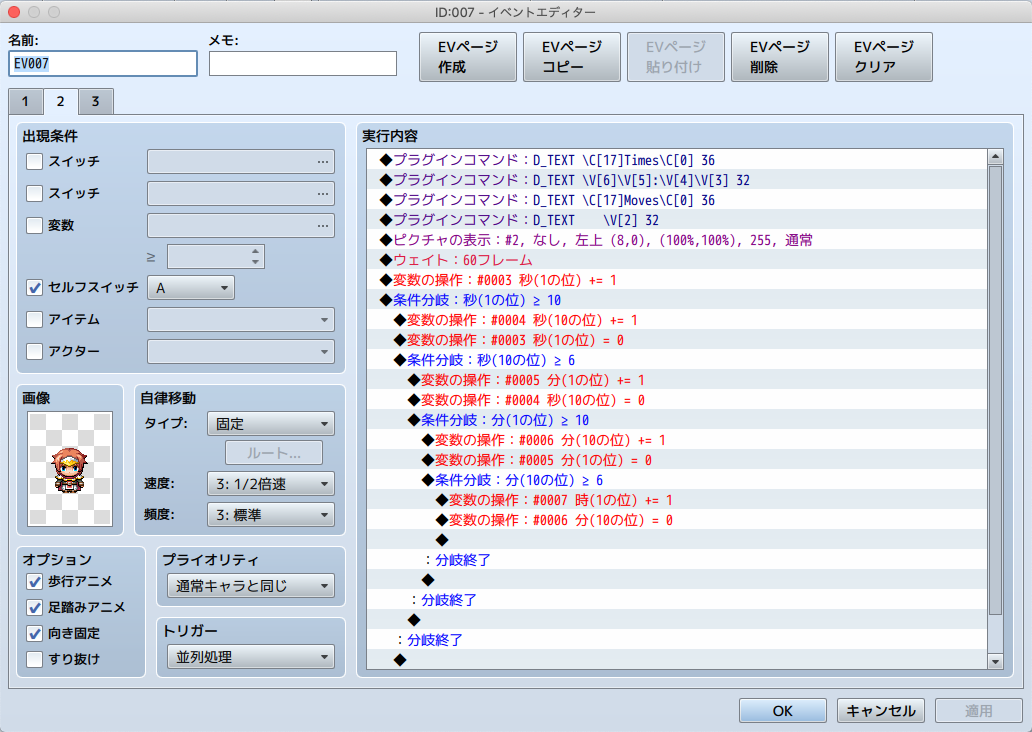Select the 変数の操作 #0005 分(1の位) += 1 line
The width and height of the screenshot is (1032, 732).
click(x=677, y=380)
